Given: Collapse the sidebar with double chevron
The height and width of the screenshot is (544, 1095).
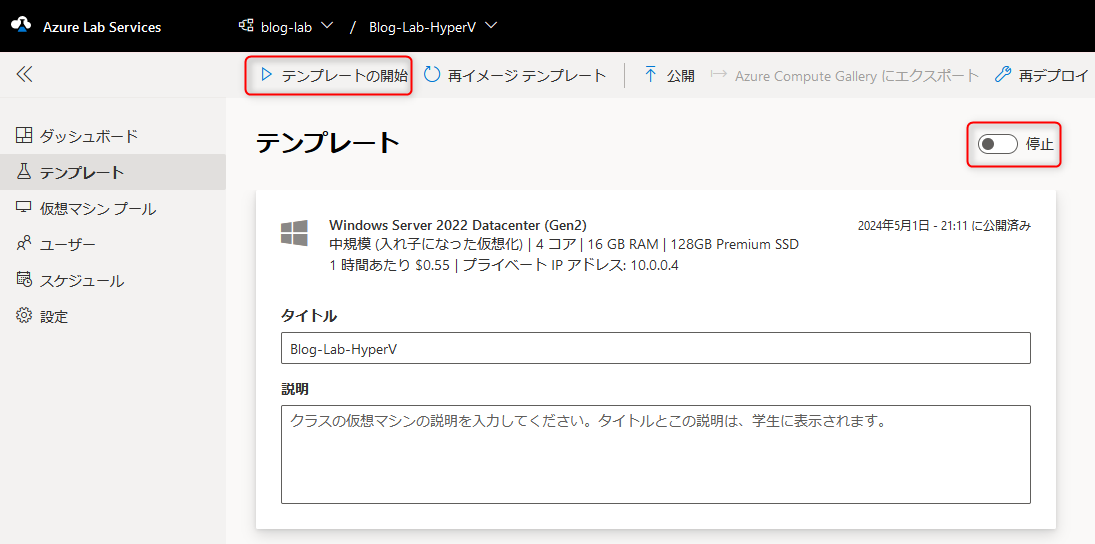Looking at the screenshot, I should (x=24, y=74).
